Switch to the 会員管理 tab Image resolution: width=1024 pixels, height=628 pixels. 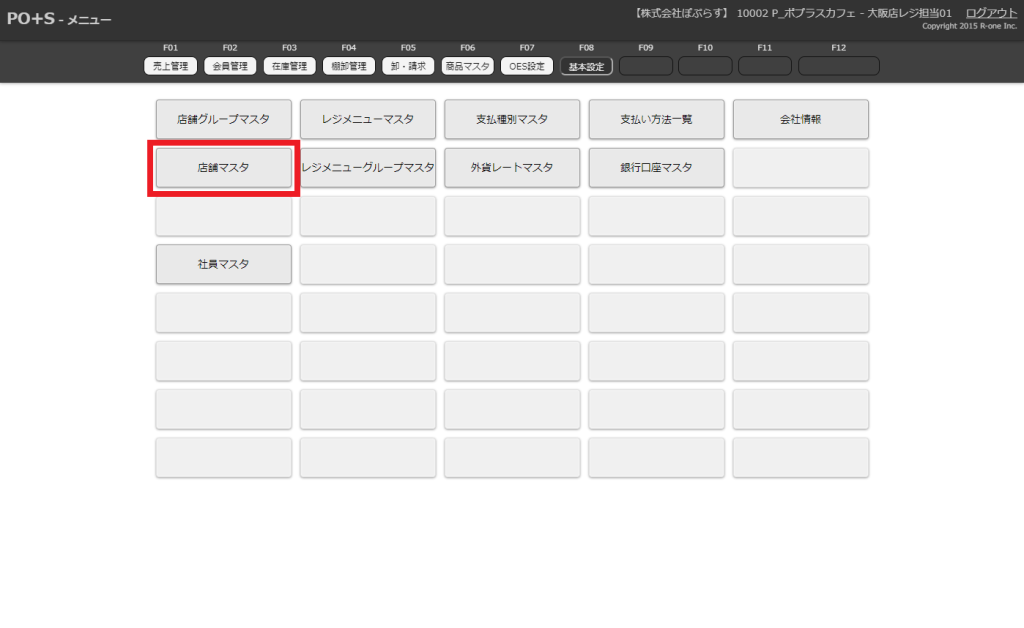230,66
